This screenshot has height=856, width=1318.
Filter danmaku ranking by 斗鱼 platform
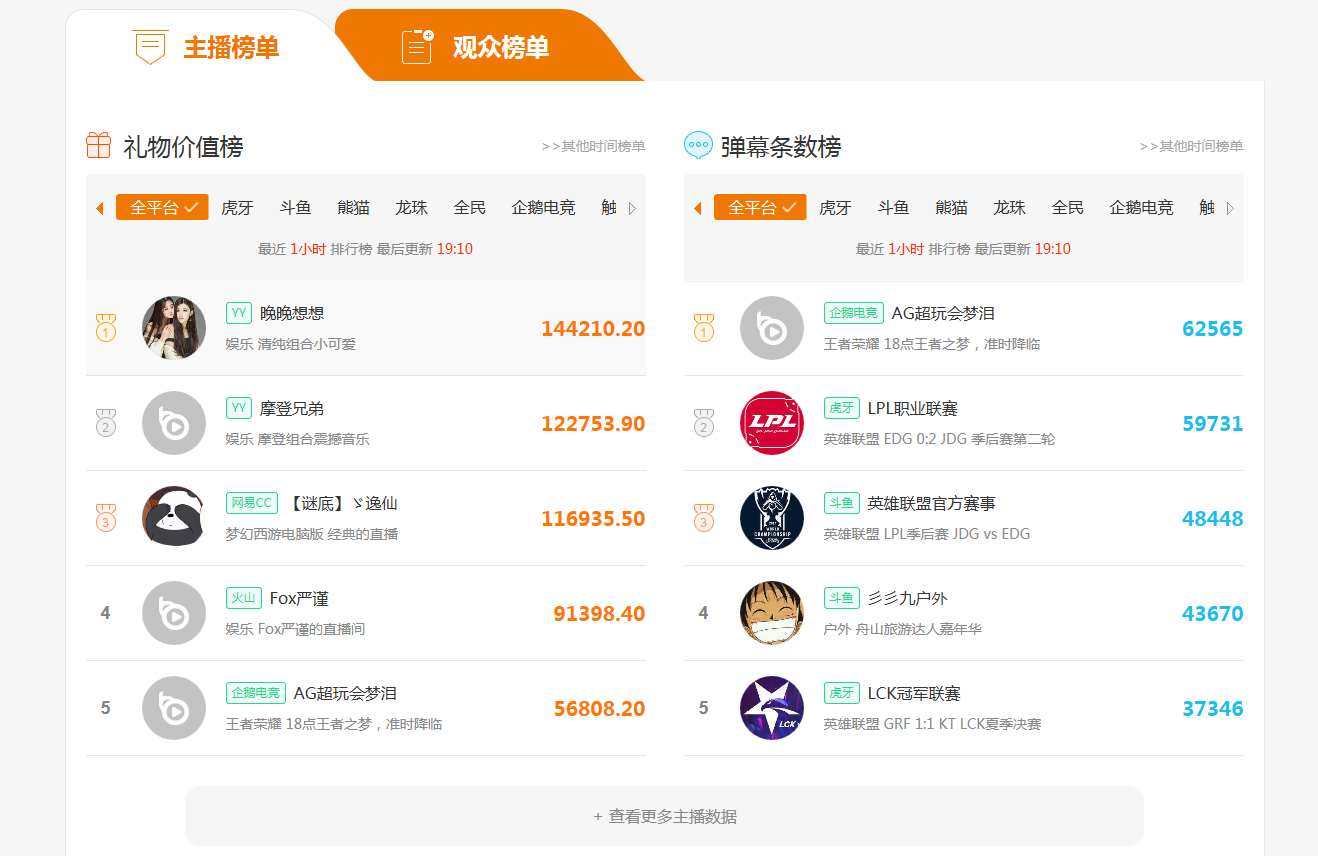[893, 208]
